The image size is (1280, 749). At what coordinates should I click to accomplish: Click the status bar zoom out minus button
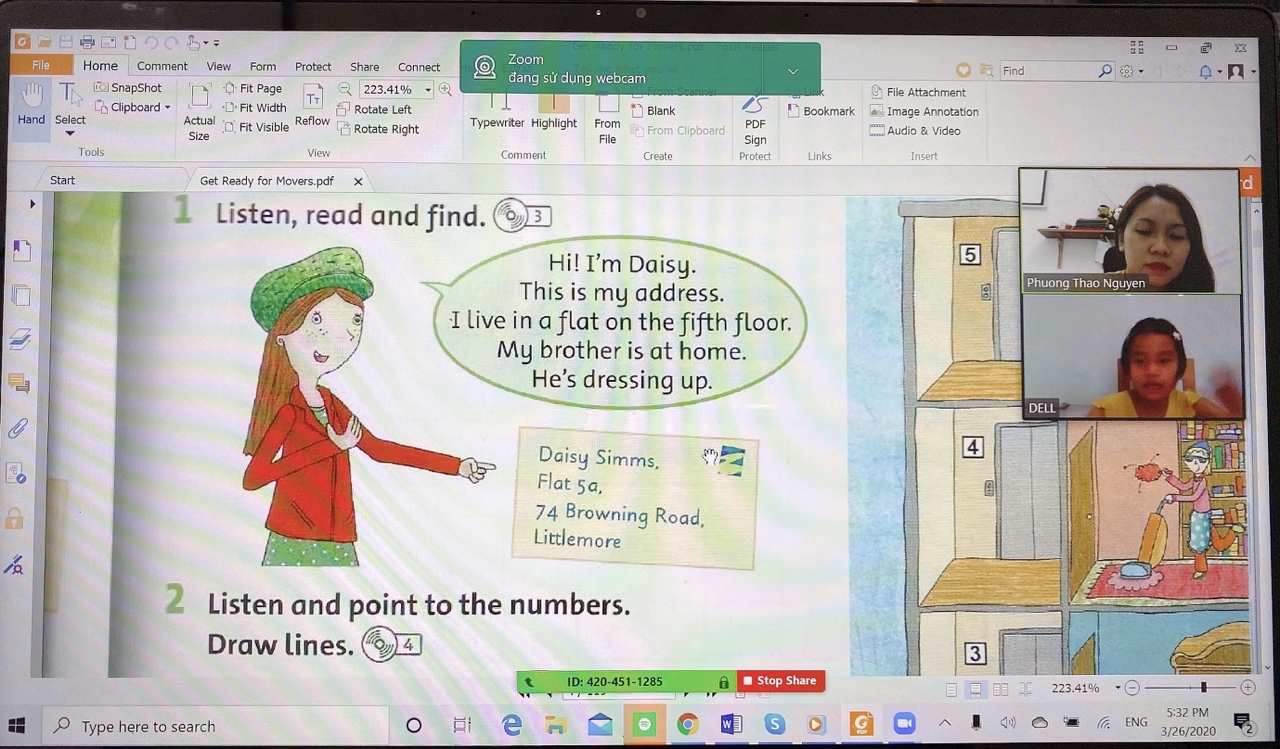click(x=1132, y=688)
